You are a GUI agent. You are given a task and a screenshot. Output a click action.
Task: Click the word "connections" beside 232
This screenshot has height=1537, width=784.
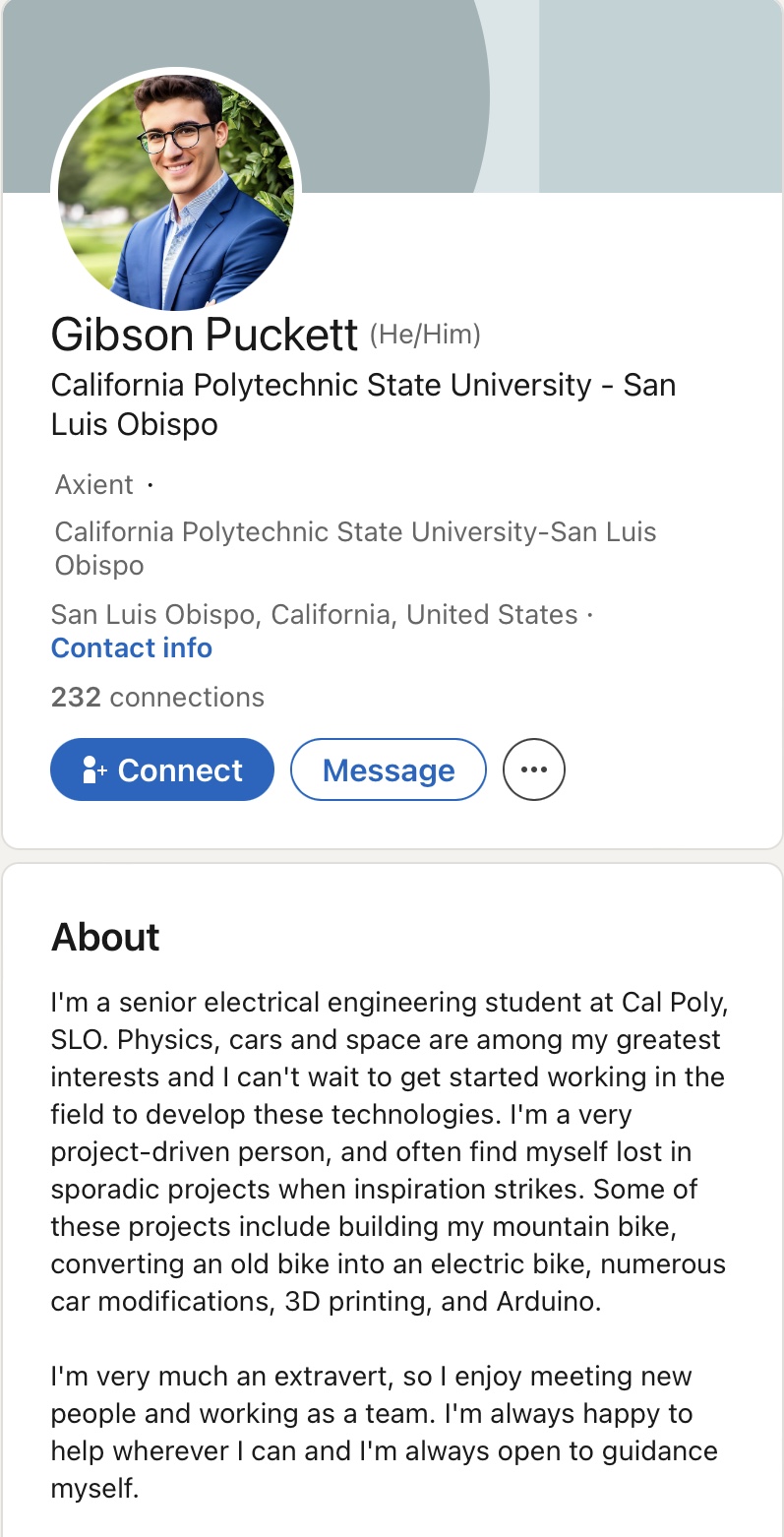click(x=187, y=698)
